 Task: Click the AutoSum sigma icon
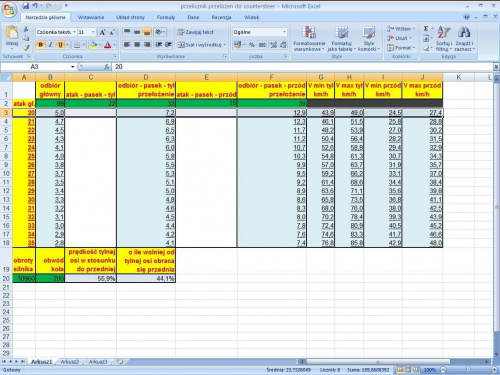tap(426, 29)
